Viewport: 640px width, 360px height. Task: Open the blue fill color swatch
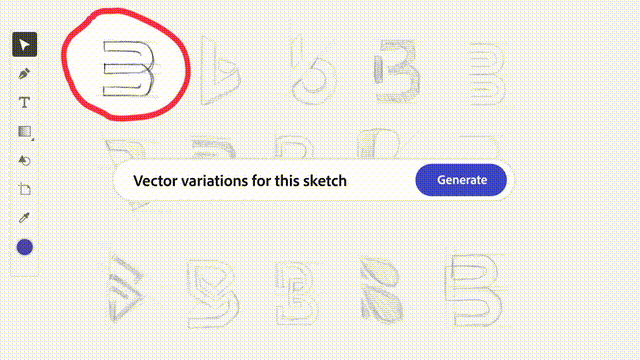24,247
